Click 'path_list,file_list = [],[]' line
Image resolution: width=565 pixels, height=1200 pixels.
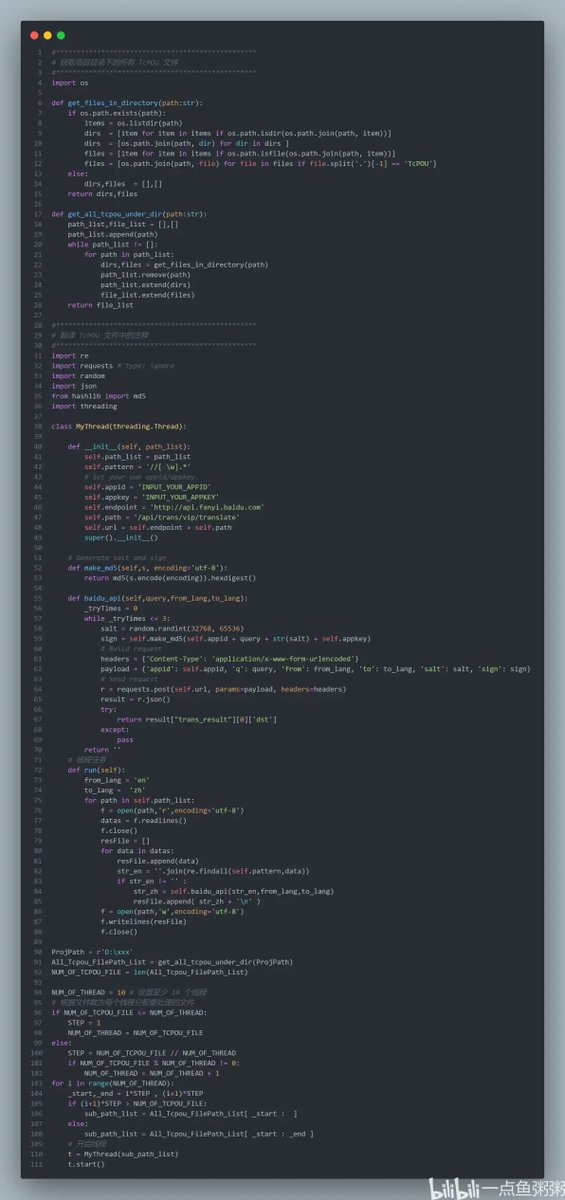click(123, 224)
